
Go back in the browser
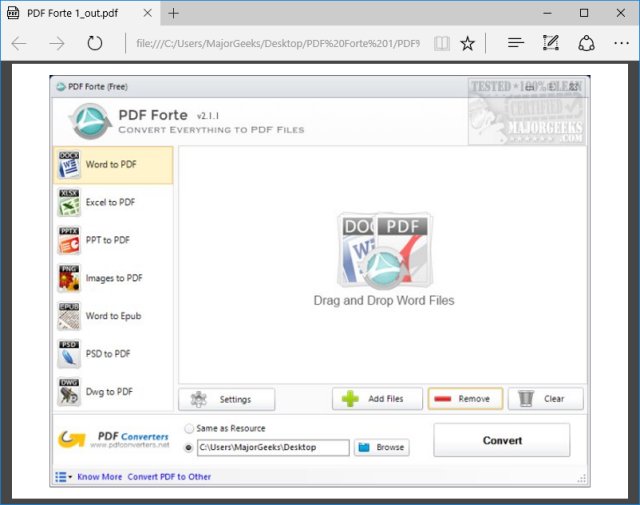pos(19,43)
